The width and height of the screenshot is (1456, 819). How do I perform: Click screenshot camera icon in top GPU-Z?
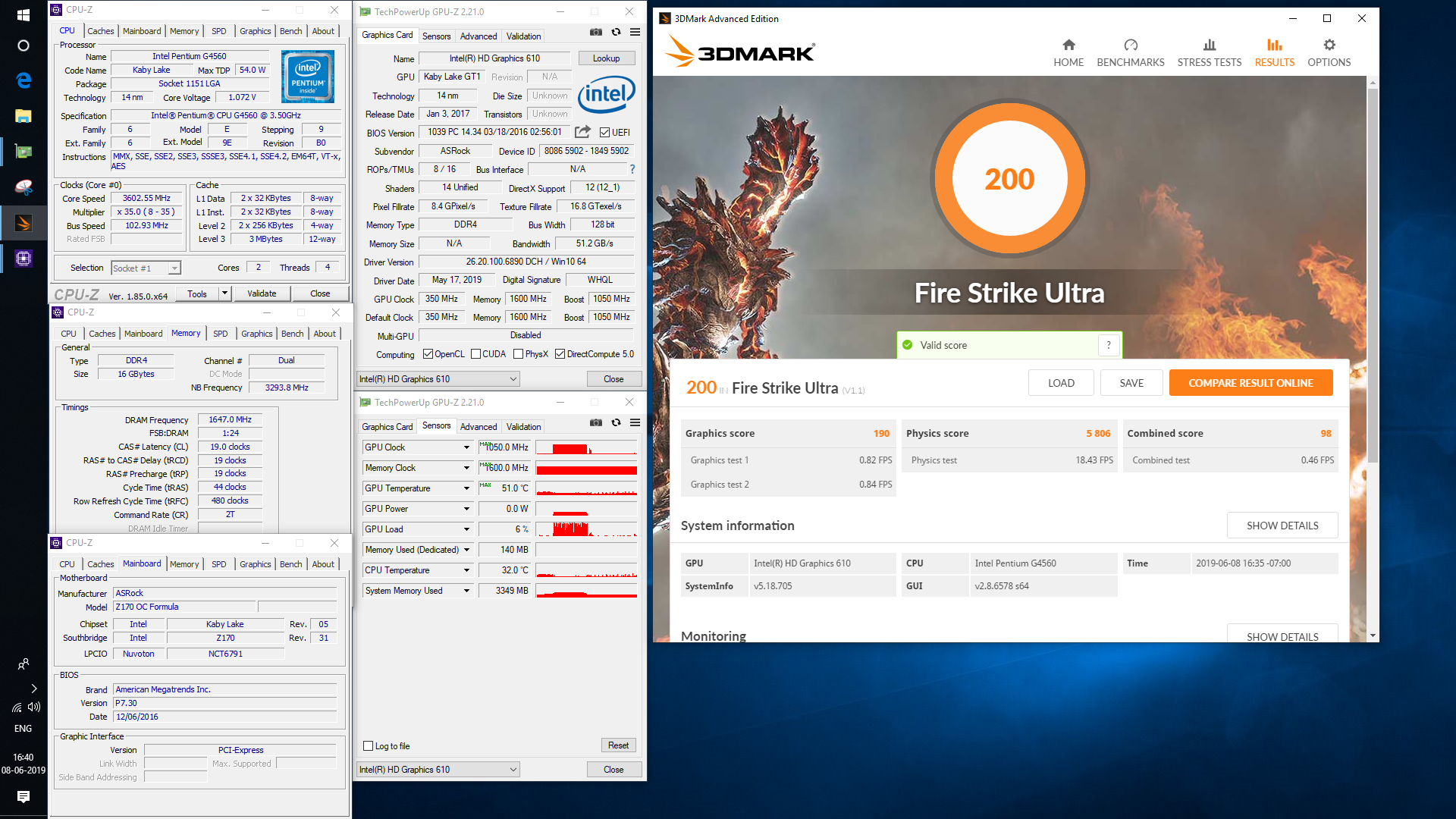point(596,32)
